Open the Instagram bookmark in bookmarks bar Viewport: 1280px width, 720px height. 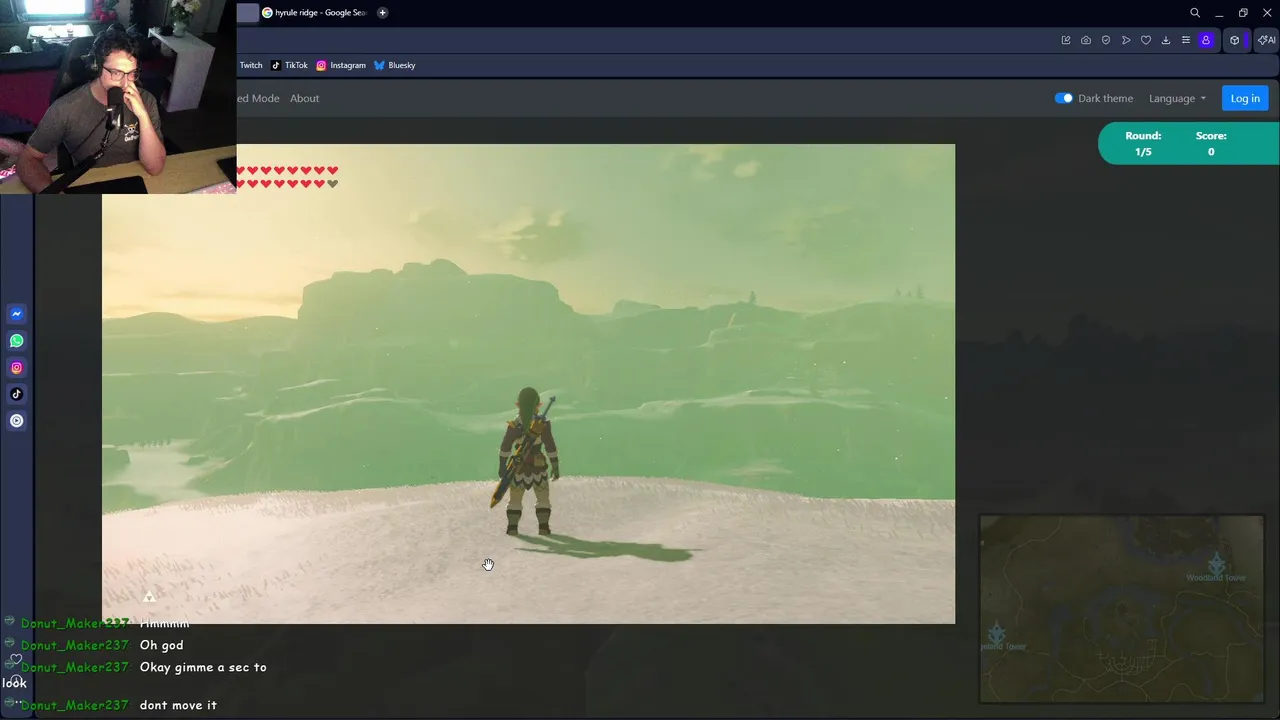coord(341,65)
